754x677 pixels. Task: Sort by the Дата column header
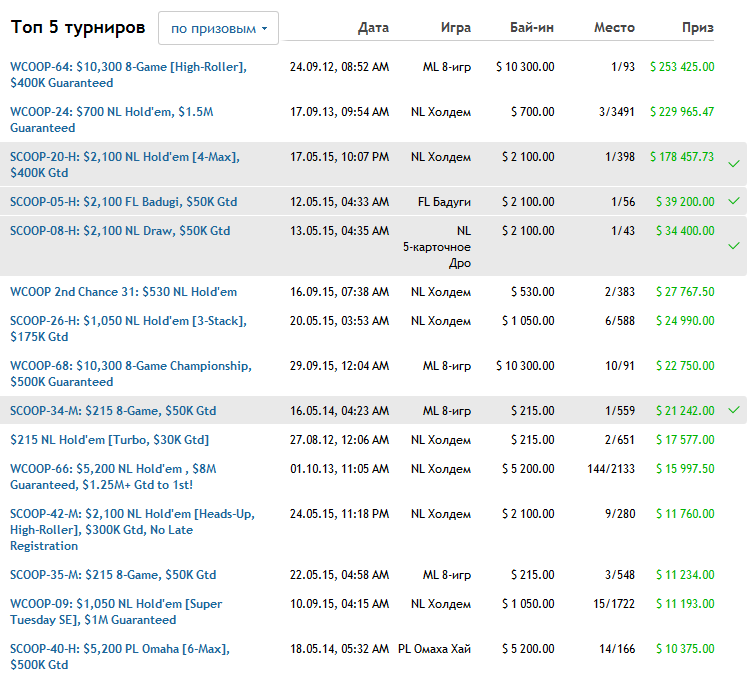point(373,28)
